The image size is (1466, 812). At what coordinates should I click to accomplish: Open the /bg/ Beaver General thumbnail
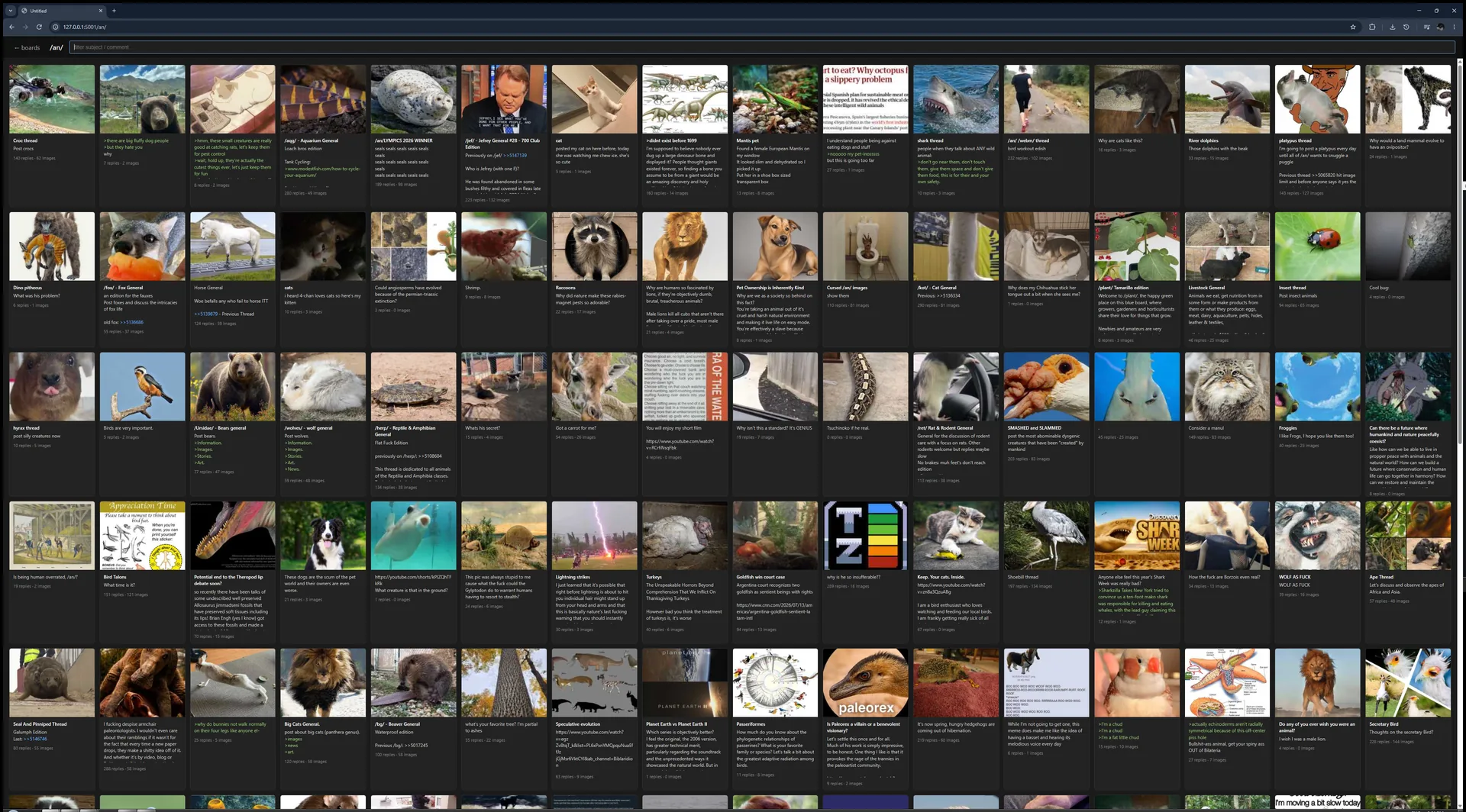pyautogui.click(x=414, y=683)
